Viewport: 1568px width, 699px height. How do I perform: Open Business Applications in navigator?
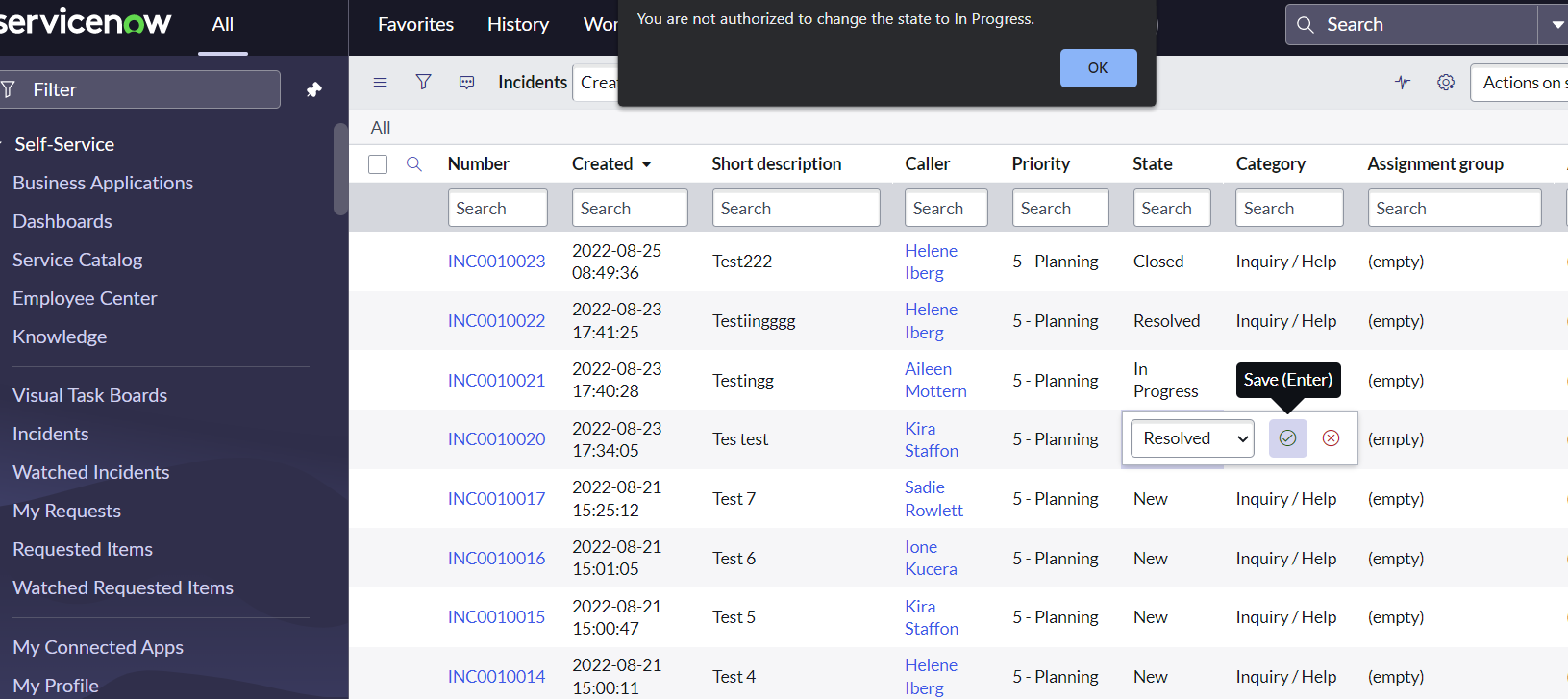(x=103, y=183)
